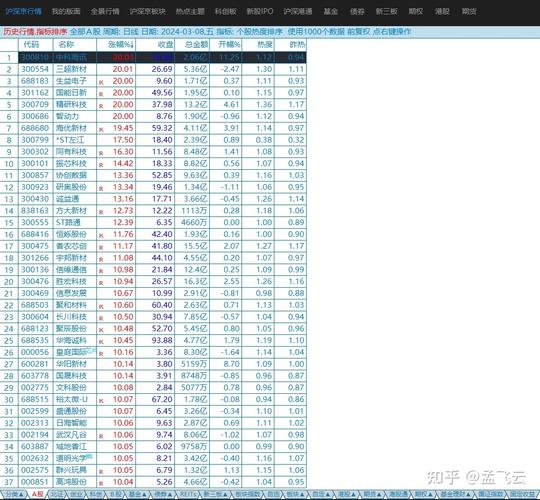This screenshot has width=540, height=500.
Task: Click the 日期: 2024-03-08 date label
Action: (177, 32)
